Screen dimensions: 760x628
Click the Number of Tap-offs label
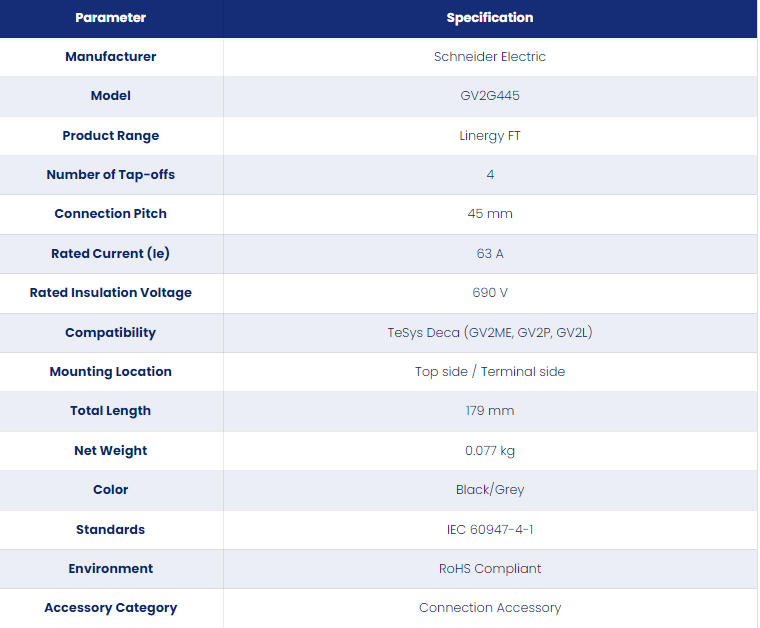[x=111, y=174]
